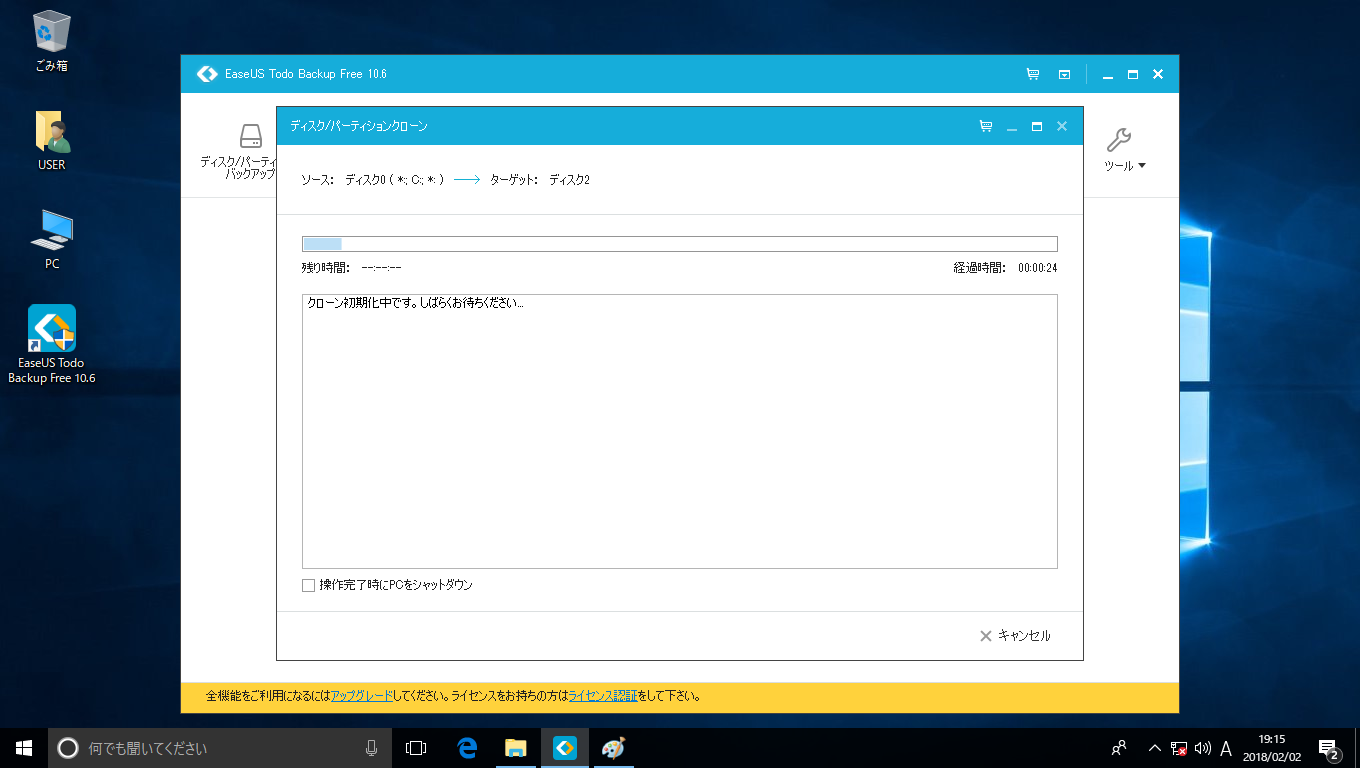Viewport: 1360px width, 768px height.
Task: Open the Windows Start menu
Action: tap(24, 748)
